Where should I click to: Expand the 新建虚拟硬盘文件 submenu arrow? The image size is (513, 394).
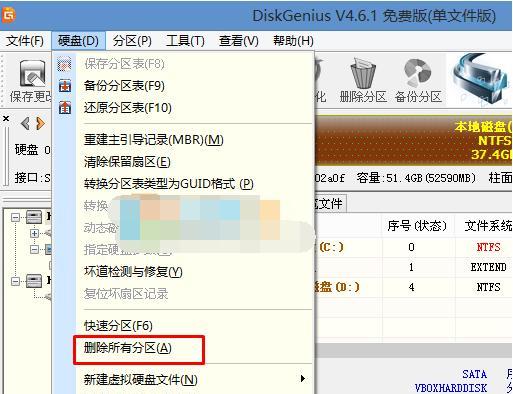tap(303, 379)
